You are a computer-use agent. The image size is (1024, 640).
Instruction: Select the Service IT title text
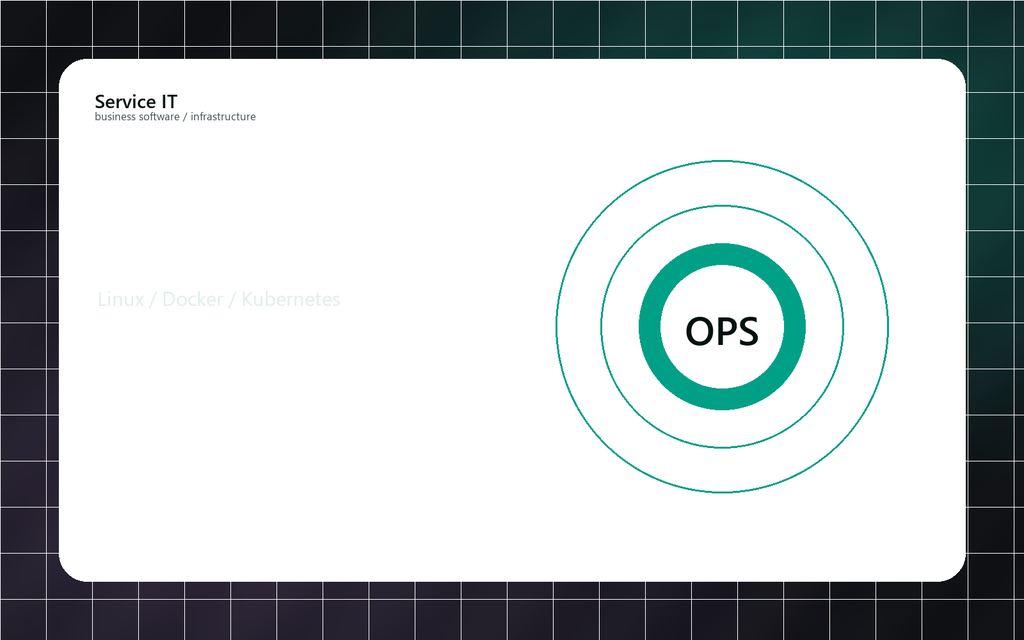135,101
